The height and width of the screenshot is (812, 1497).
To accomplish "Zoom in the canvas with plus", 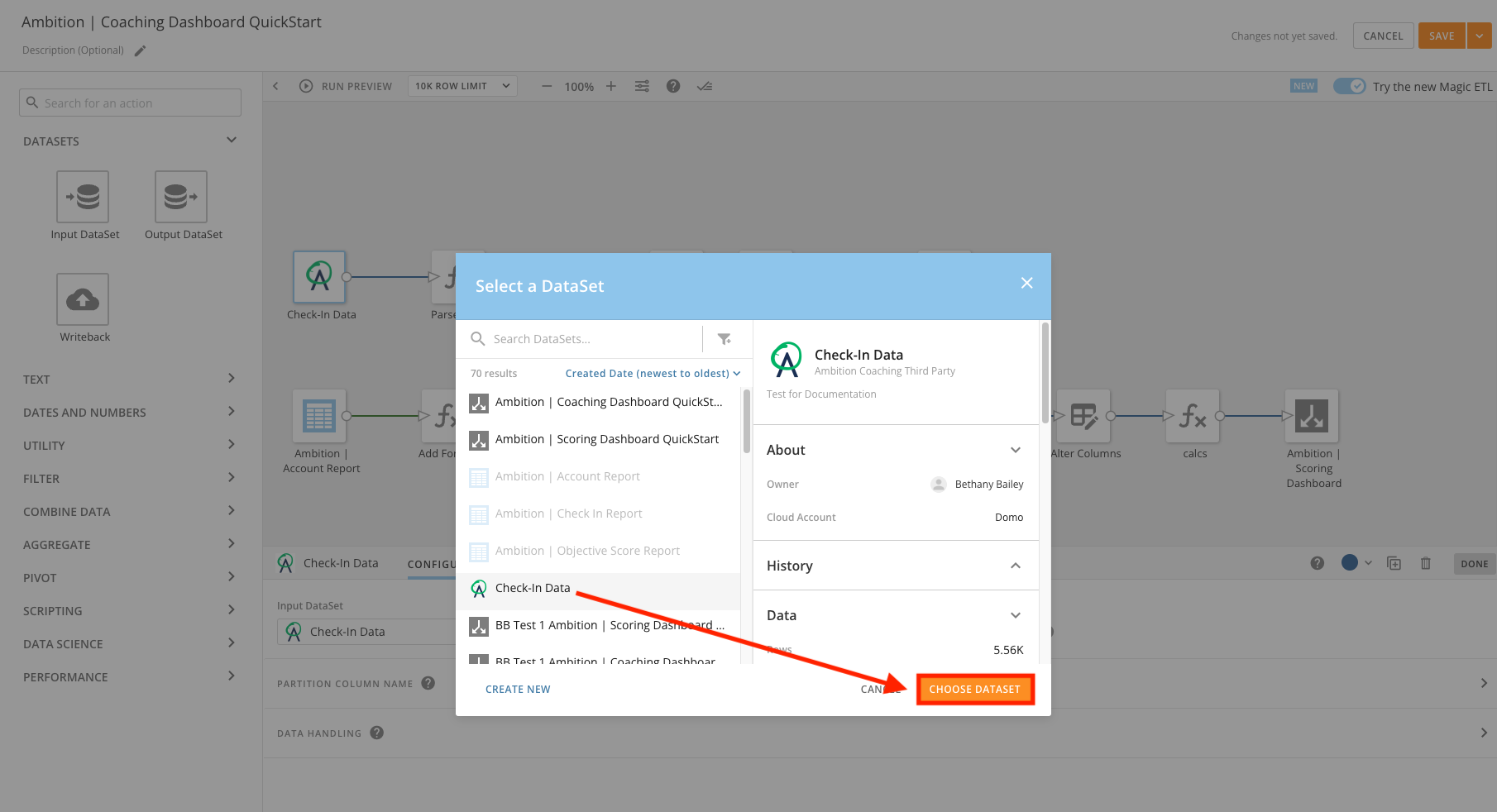I will 611,86.
